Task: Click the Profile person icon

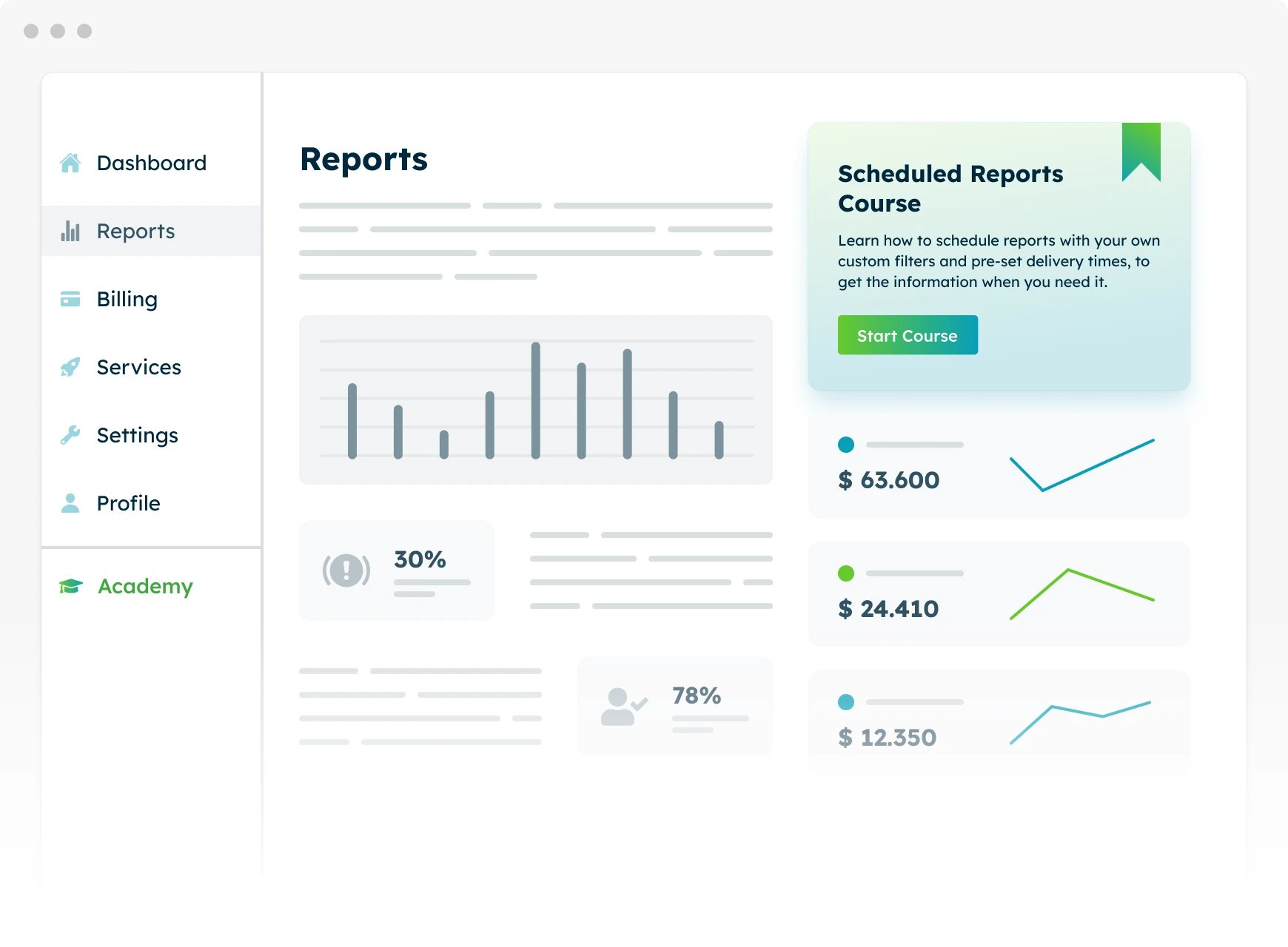Action: click(70, 503)
